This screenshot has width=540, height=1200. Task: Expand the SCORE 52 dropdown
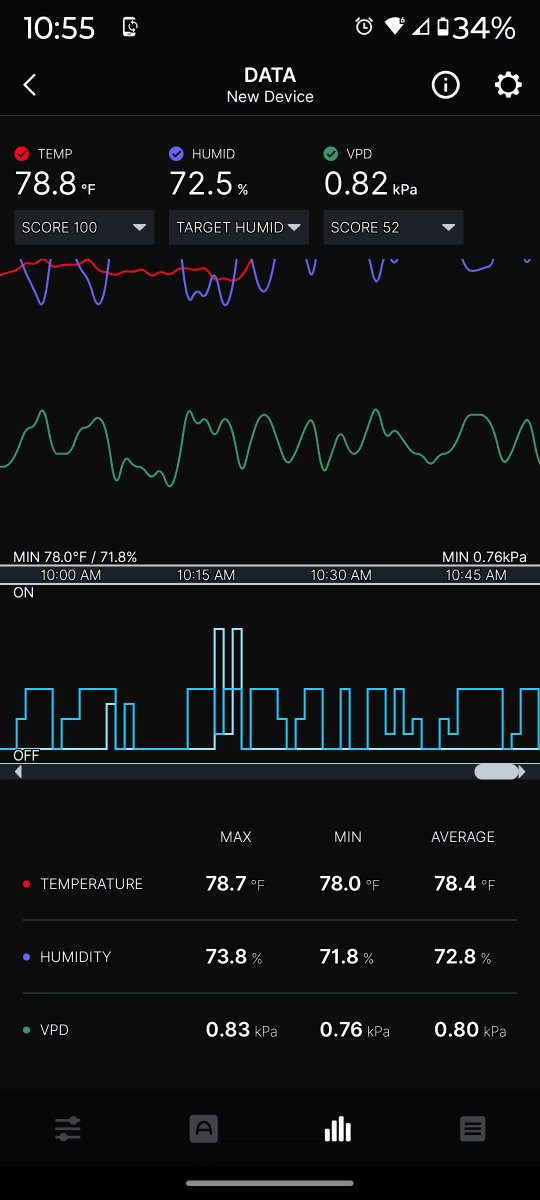coord(393,227)
